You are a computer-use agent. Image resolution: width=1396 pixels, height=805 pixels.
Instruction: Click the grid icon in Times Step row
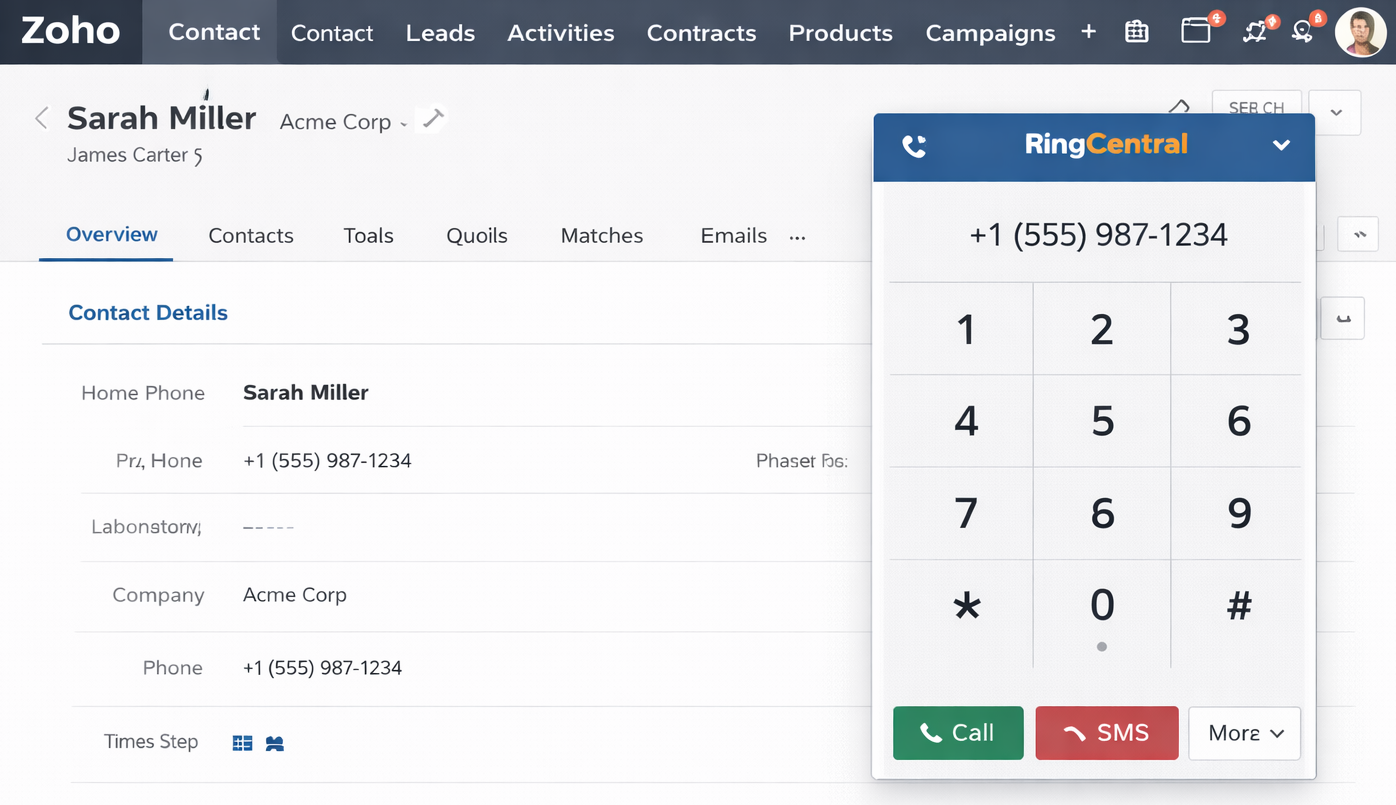click(242, 743)
